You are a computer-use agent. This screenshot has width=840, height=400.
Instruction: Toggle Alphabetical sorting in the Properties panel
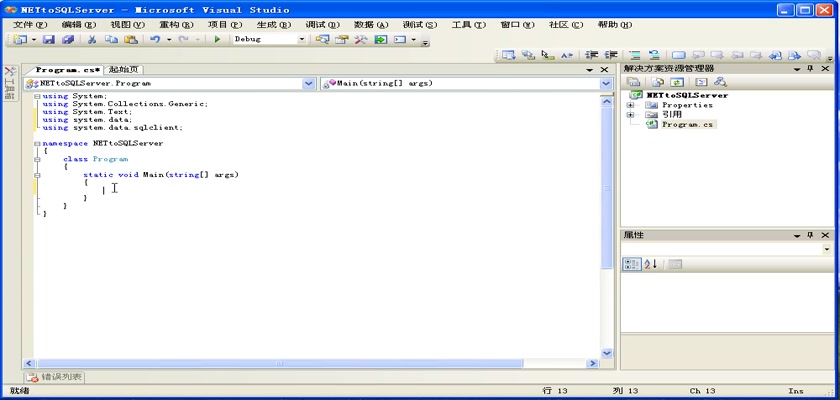pos(650,264)
